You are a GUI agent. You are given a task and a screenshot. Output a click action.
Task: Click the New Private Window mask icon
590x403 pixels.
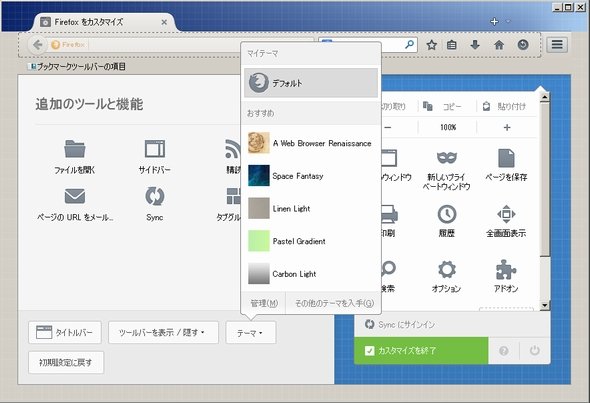pyautogui.click(x=447, y=158)
